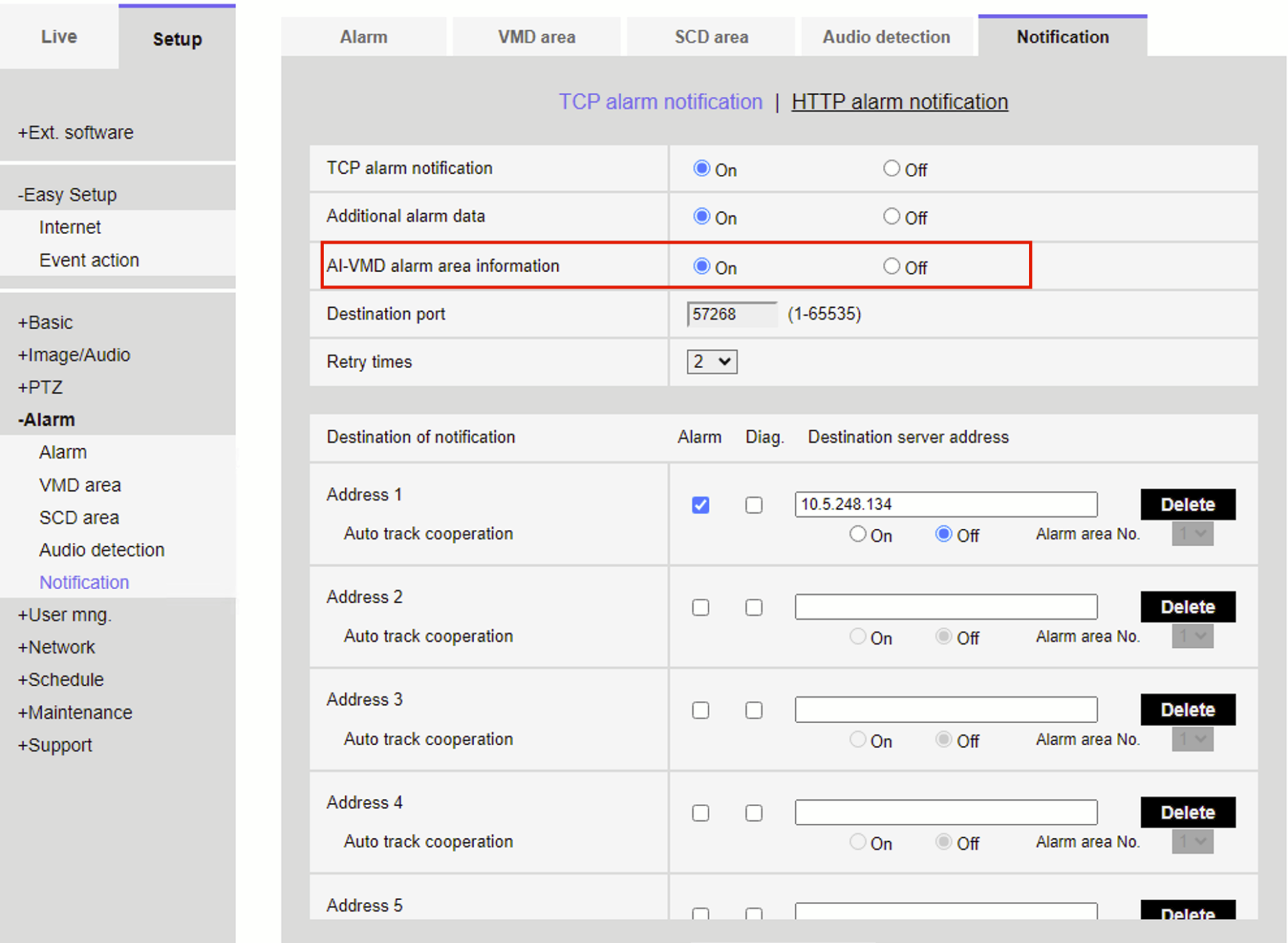
Task: Delete the Address 1 destination server
Action: coord(1187,504)
